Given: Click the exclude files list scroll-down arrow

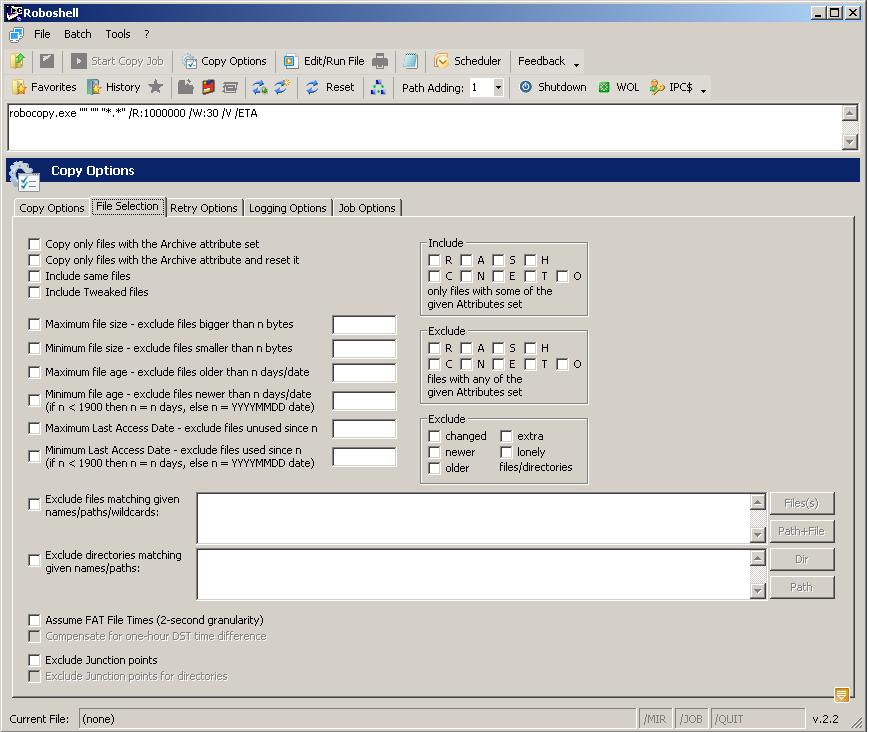Looking at the screenshot, I should click(758, 535).
